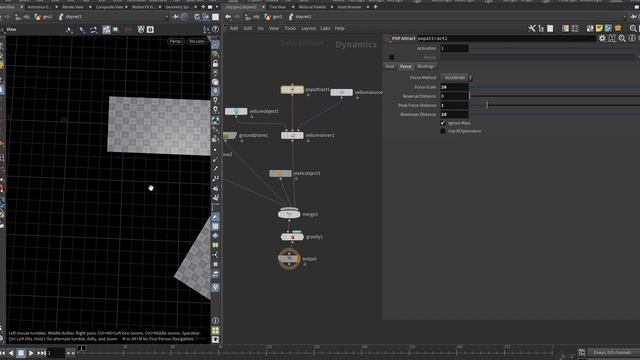Click the network editor list view icon
Screen dimensions: 640x360
click(575, 28)
